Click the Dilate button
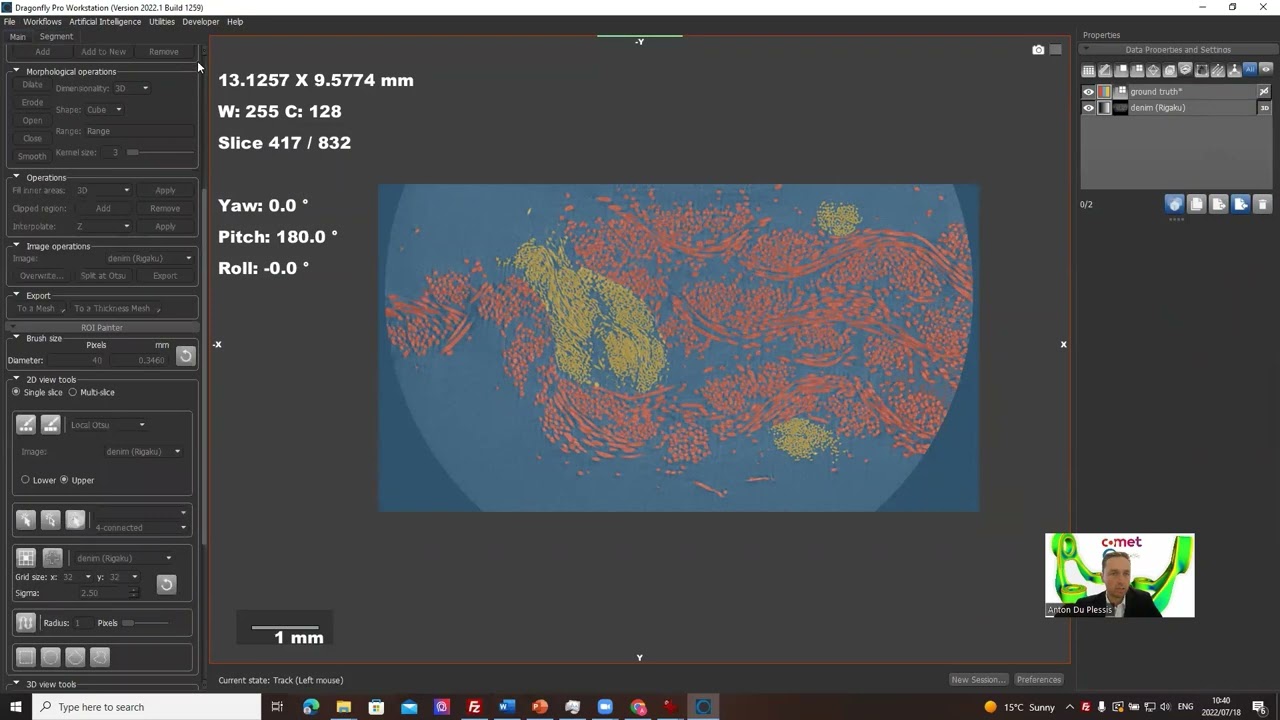 (32, 85)
